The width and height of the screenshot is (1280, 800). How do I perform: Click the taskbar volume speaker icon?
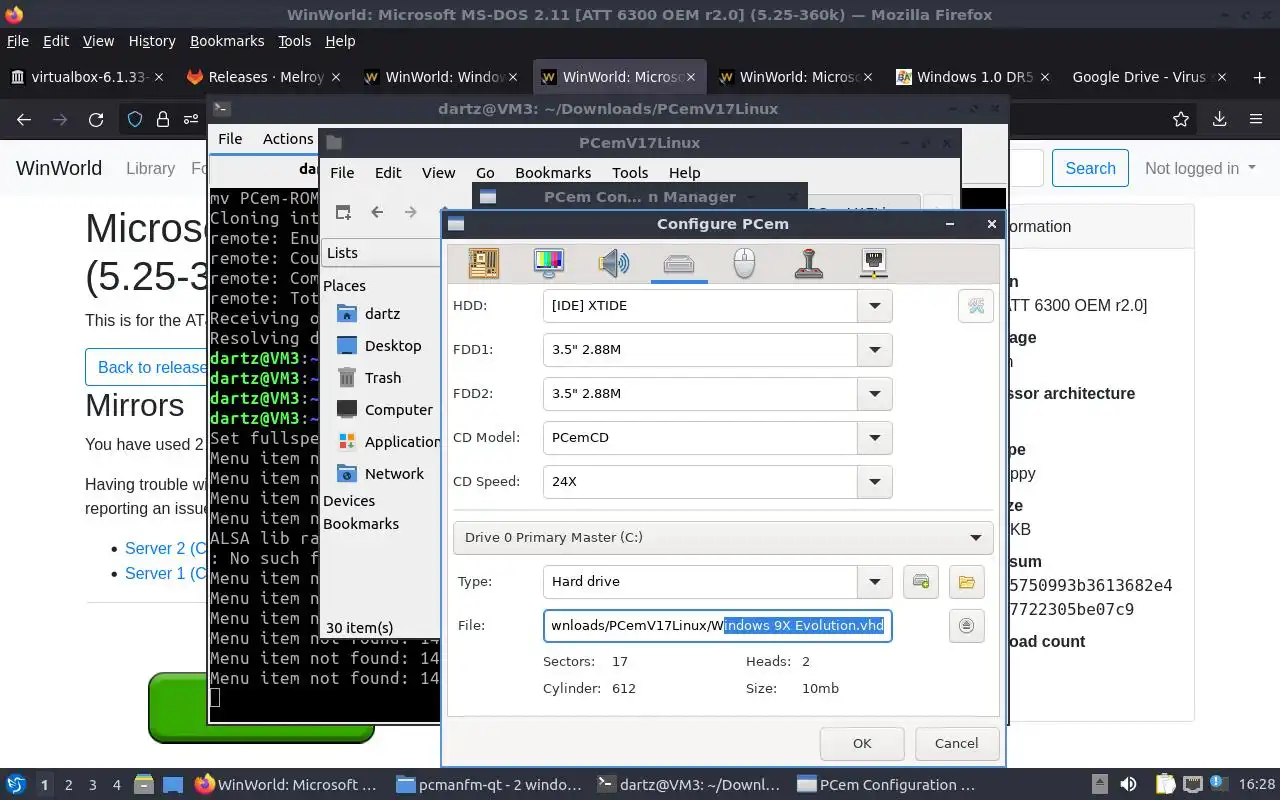1128,785
